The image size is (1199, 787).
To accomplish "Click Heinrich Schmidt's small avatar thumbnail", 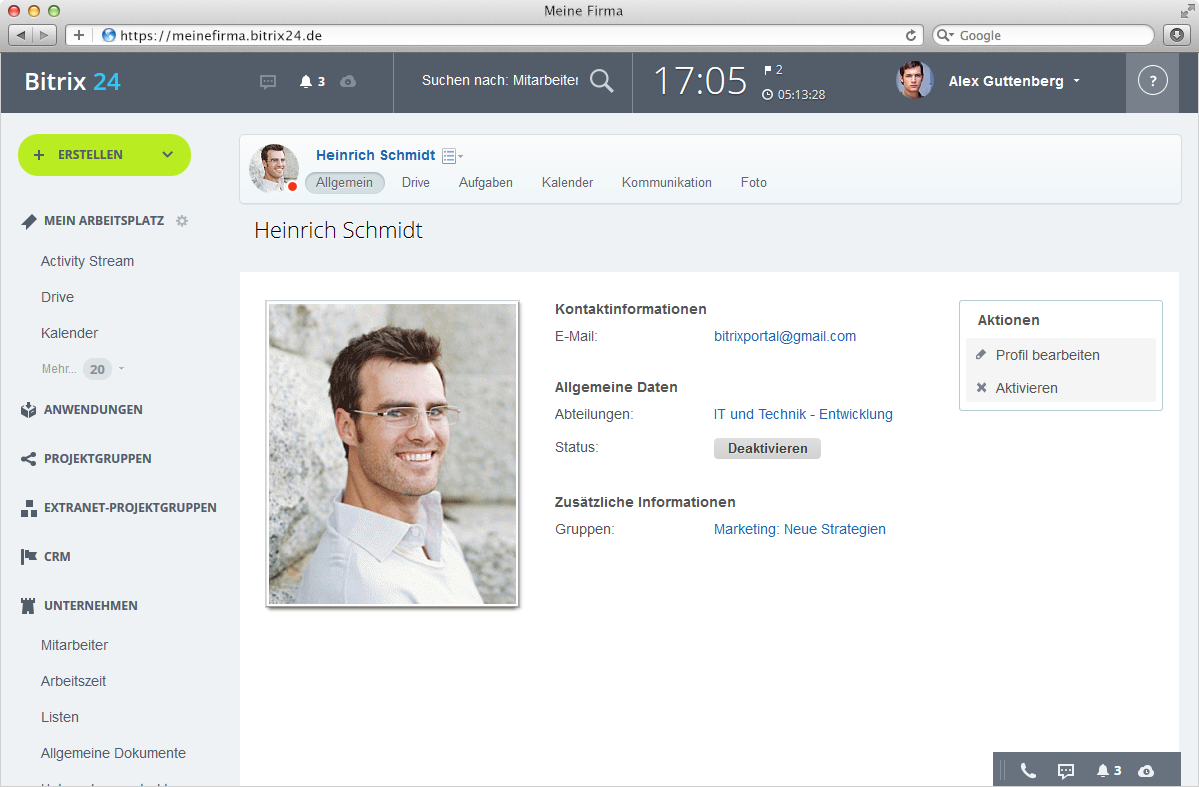I will pyautogui.click(x=274, y=167).
